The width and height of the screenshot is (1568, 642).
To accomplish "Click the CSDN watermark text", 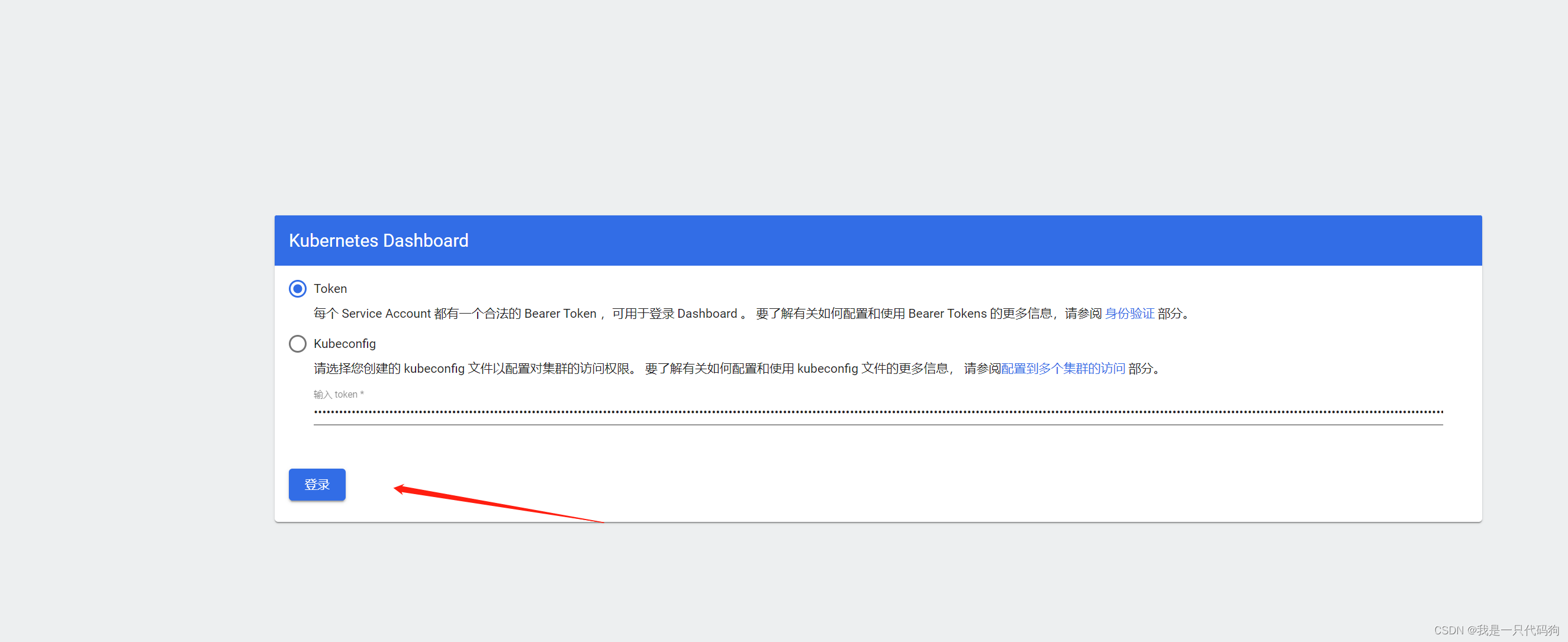I will [1495, 630].
